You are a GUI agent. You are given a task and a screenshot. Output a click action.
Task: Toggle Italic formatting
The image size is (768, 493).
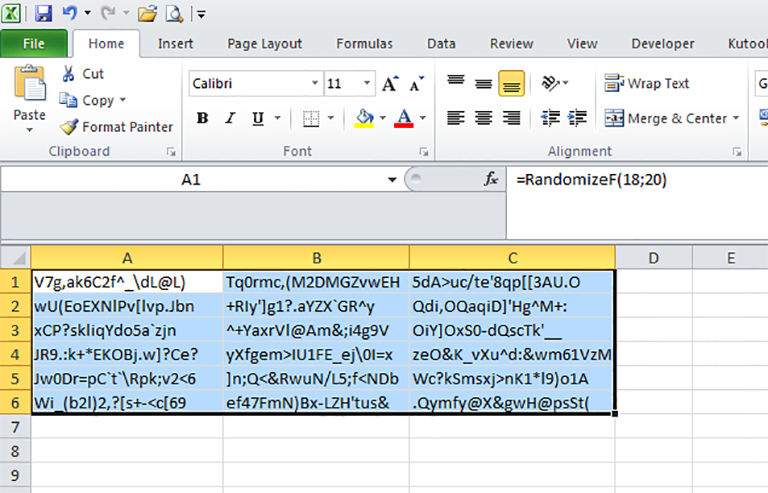(231, 118)
